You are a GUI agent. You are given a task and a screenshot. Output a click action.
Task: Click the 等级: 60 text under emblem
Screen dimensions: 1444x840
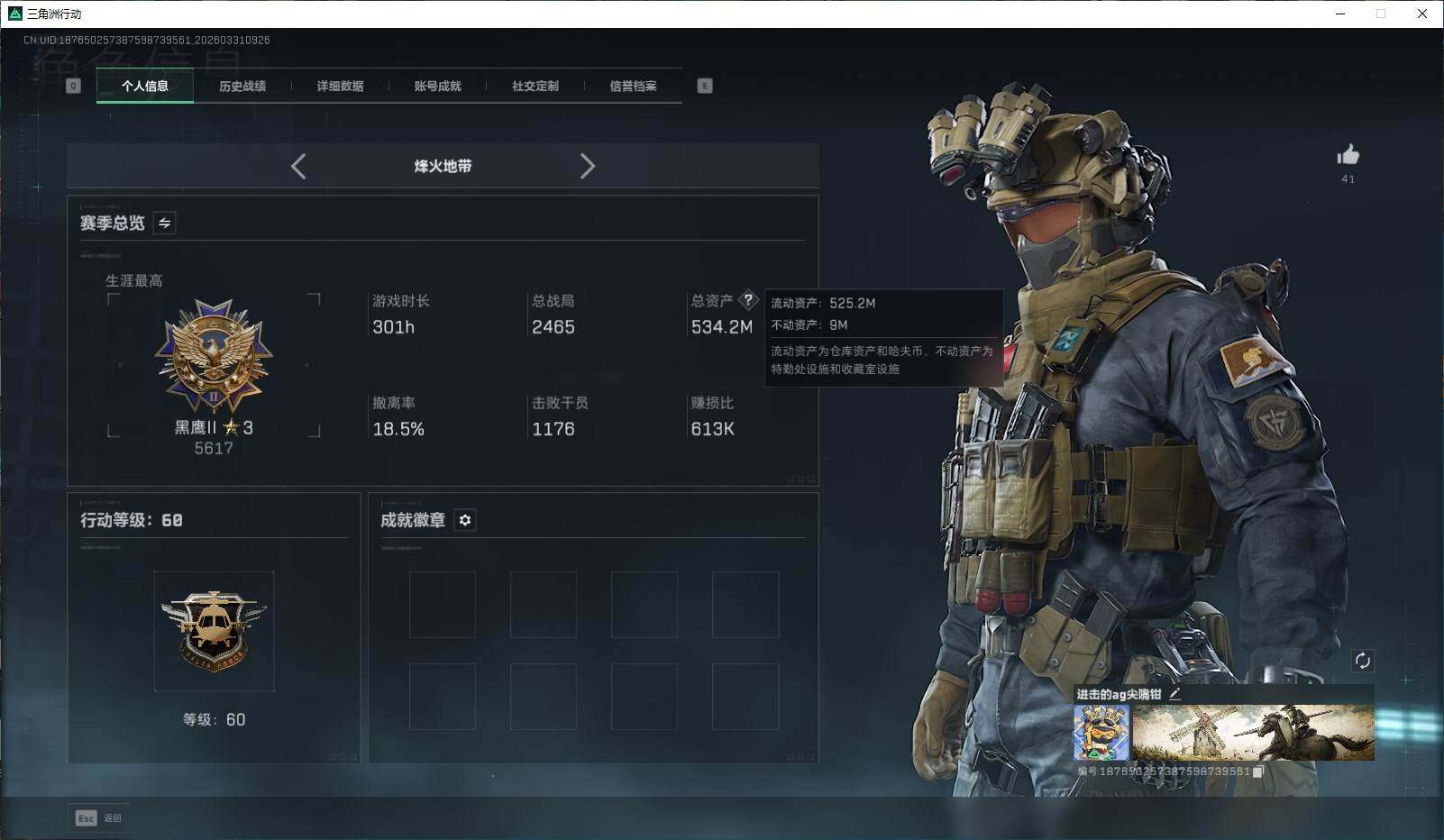pyautogui.click(x=214, y=719)
